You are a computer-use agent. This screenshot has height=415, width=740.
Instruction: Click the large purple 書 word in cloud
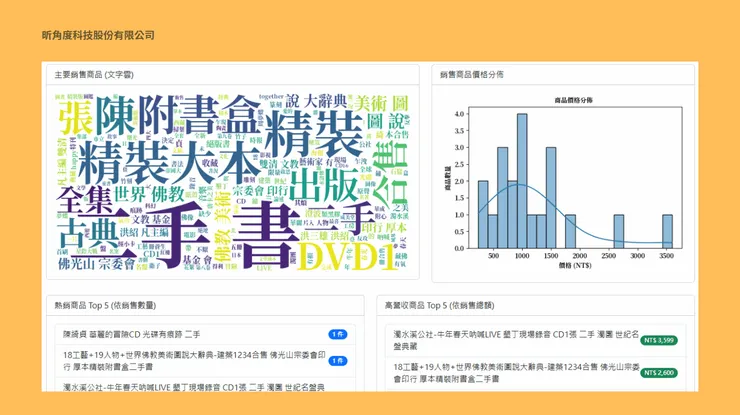266,235
